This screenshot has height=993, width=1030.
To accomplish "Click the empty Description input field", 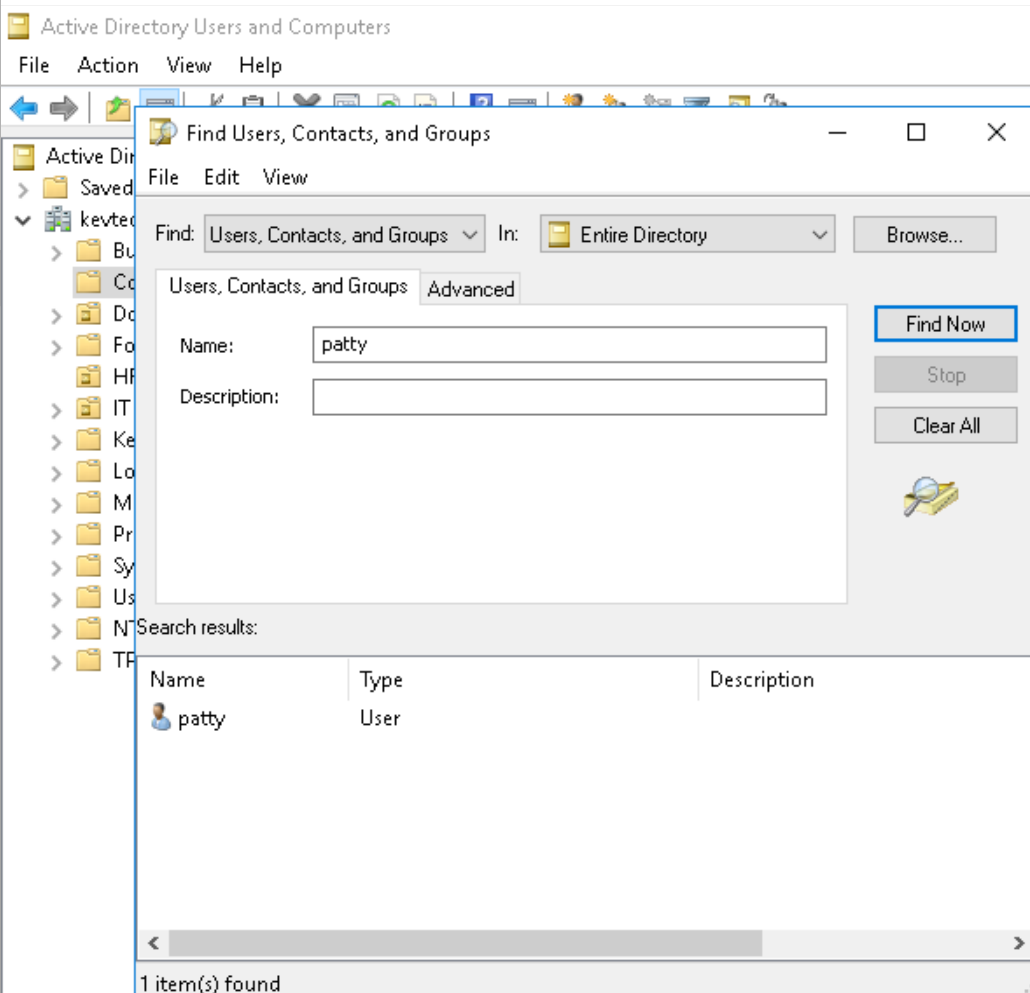I will click(x=569, y=397).
